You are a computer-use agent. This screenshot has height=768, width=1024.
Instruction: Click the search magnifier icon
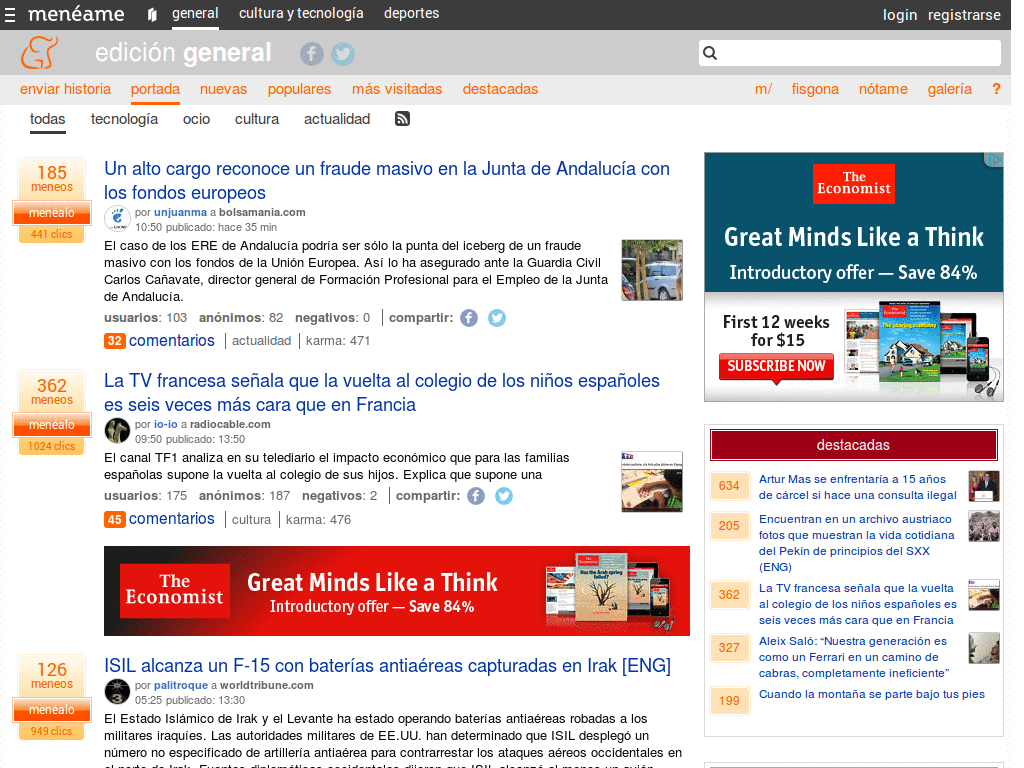coord(710,53)
